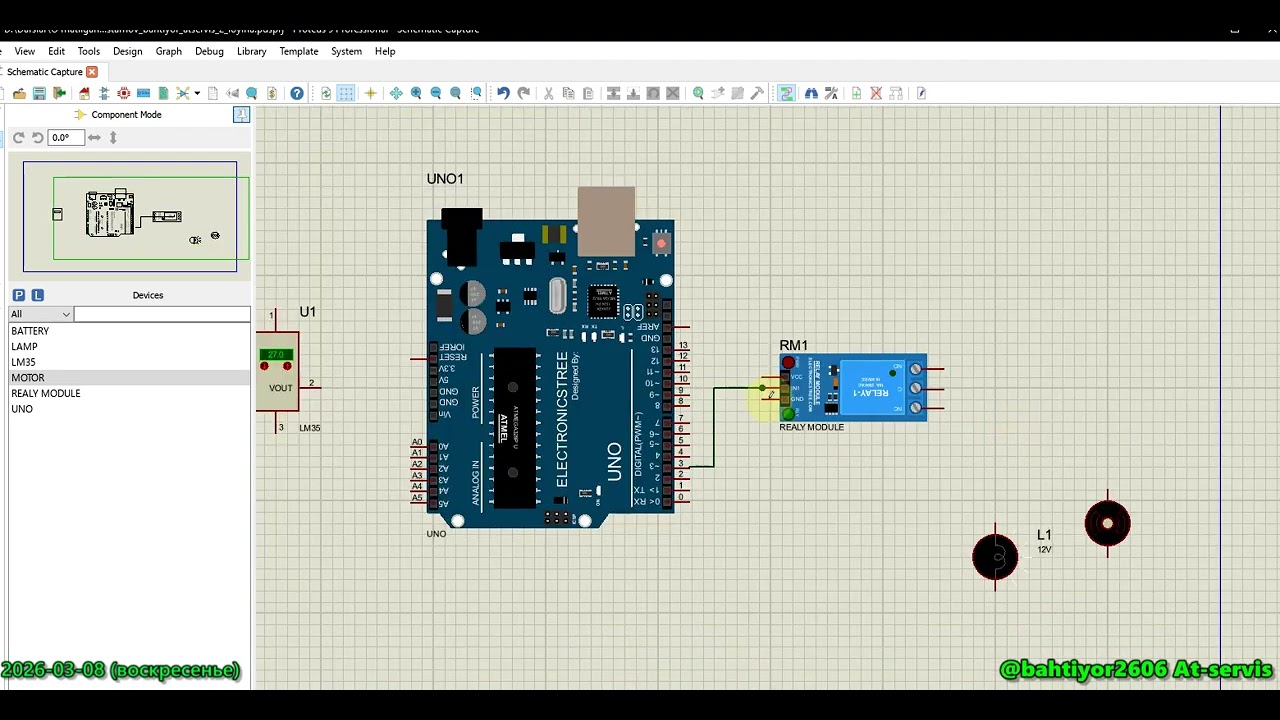Click the Search and Tag binoculars icon
Viewport: 1280px width, 720px height.
coord(811,93)
